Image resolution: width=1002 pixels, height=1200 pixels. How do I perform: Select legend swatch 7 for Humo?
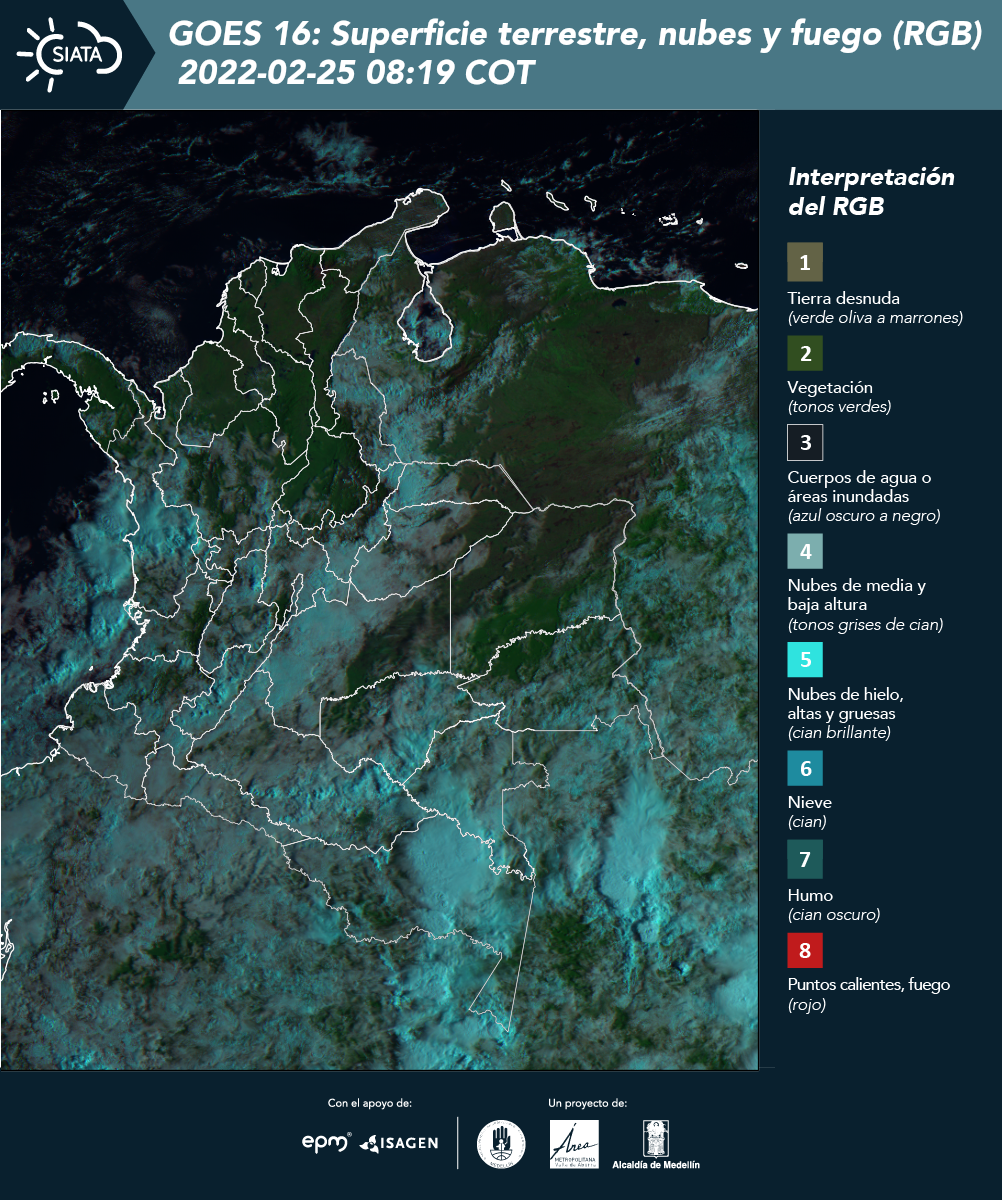point(805,859)
